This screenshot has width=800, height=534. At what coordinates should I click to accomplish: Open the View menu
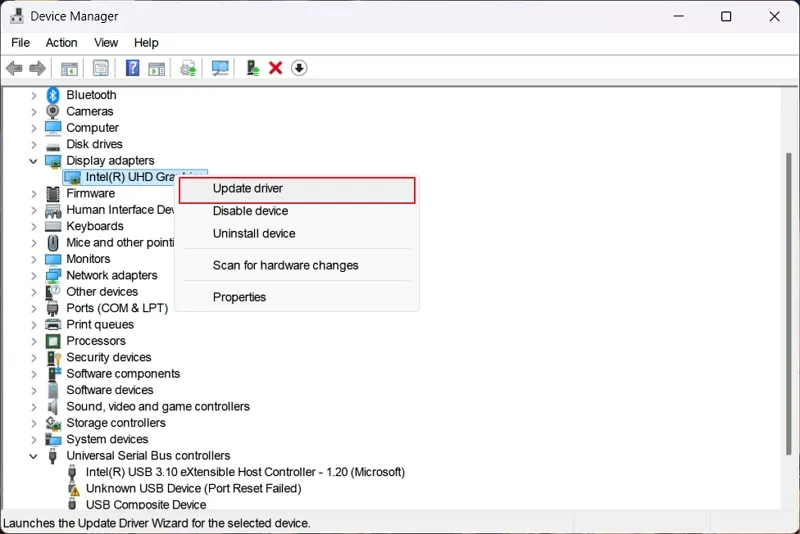tap(106, 43)
